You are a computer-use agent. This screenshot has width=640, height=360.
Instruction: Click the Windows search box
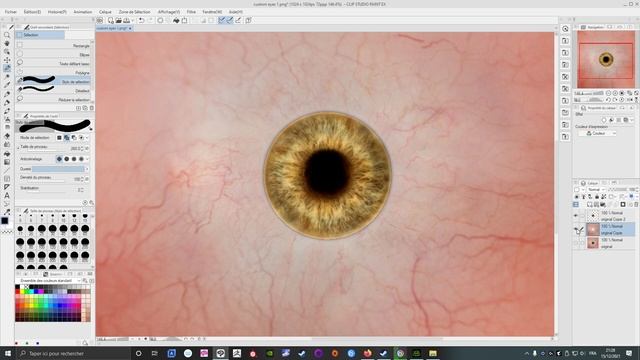[x=73, y=353]
